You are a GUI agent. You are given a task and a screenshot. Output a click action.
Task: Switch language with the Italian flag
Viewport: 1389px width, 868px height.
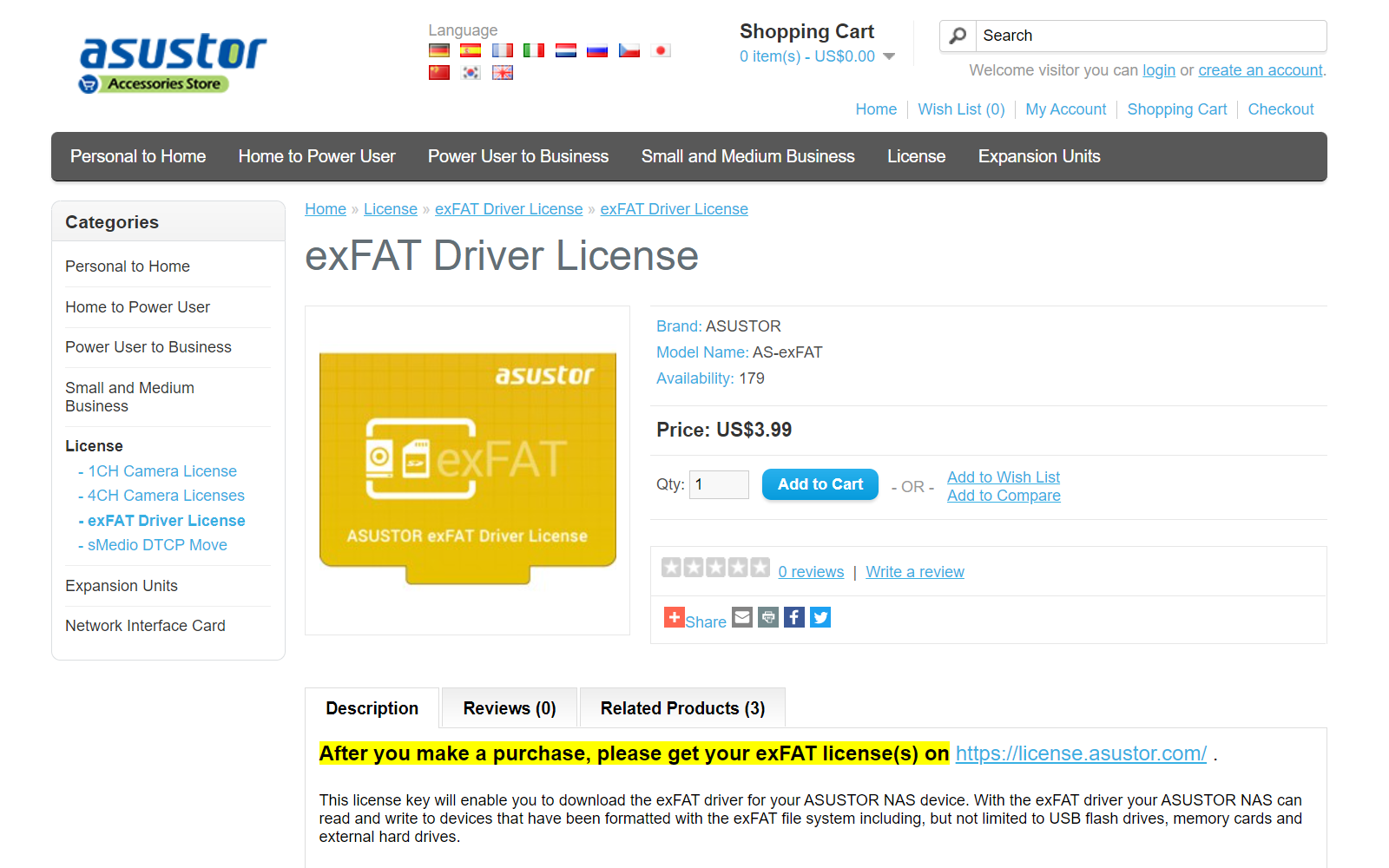534,50
